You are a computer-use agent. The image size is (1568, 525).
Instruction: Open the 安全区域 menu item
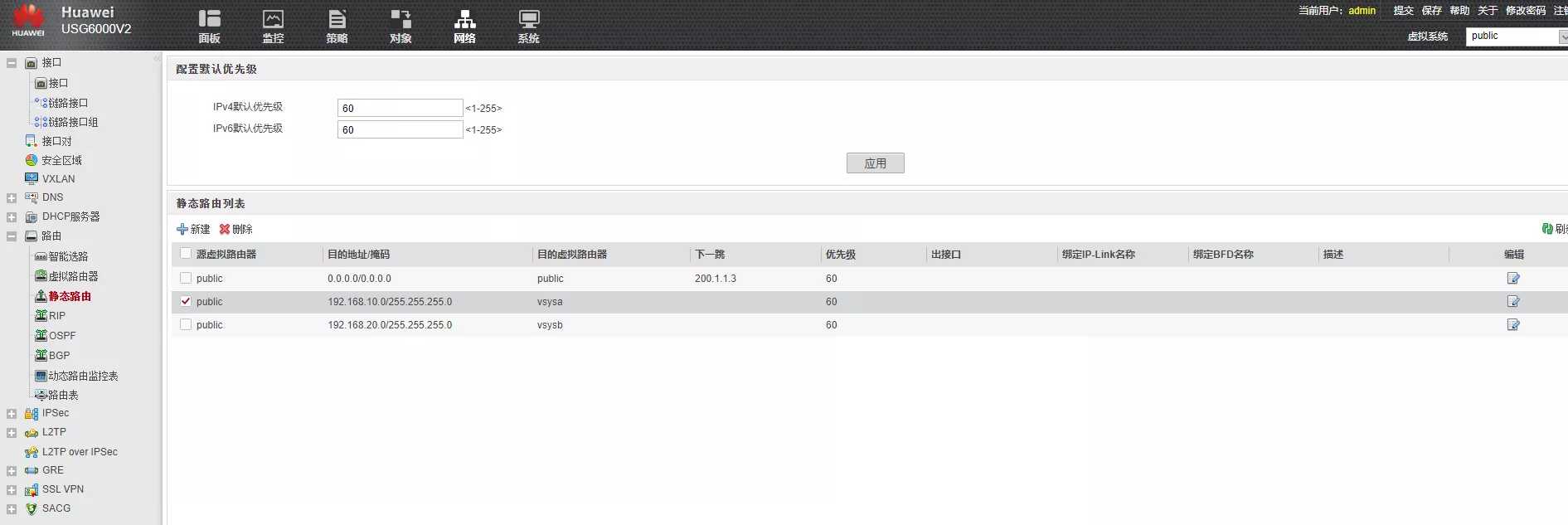tap(61, 160)
